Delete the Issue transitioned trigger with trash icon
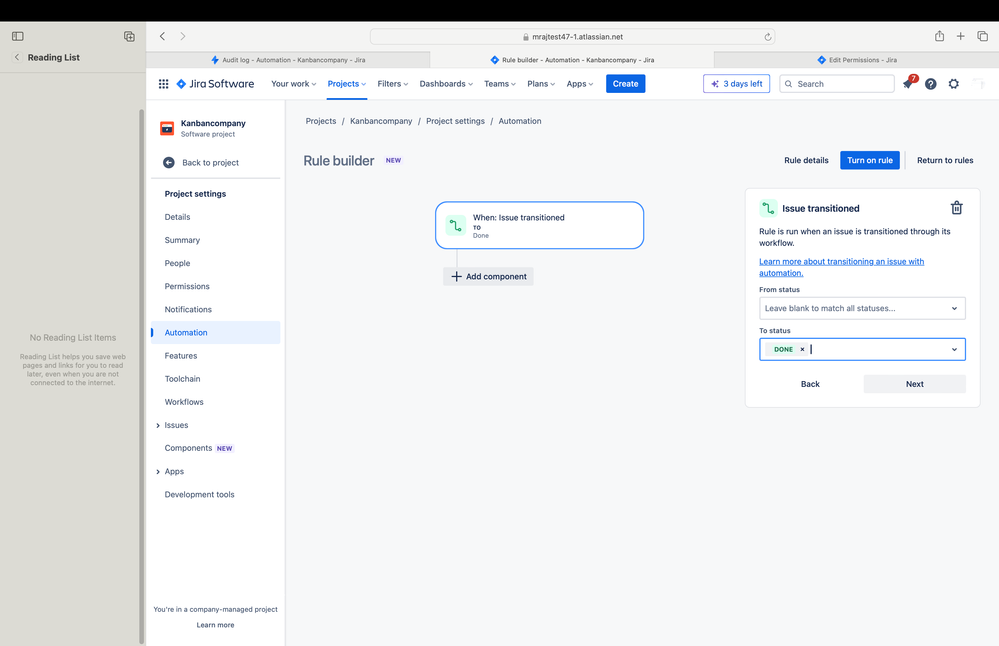The width and height of the screenshot is (999, 646). click(x=956, y=208)
